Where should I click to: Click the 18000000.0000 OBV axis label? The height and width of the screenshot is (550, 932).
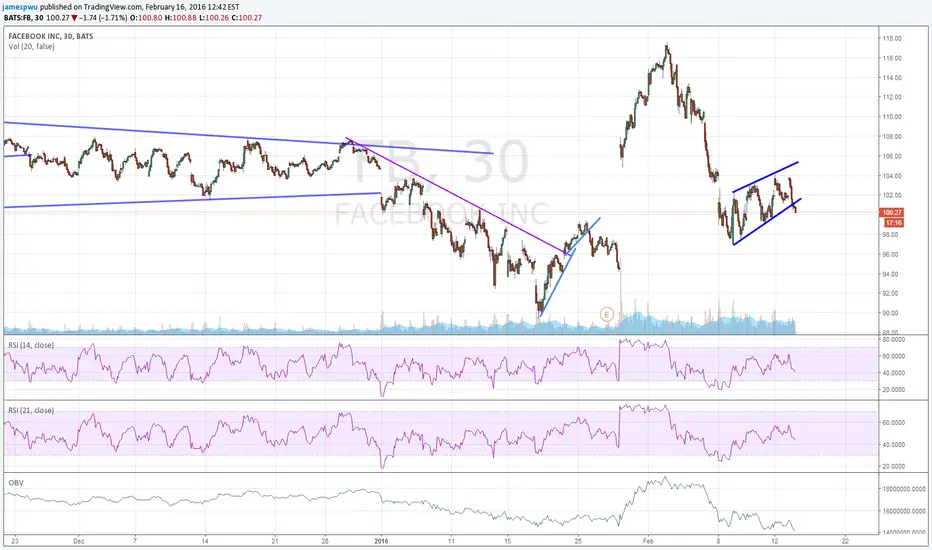click(x=905, y=489)
